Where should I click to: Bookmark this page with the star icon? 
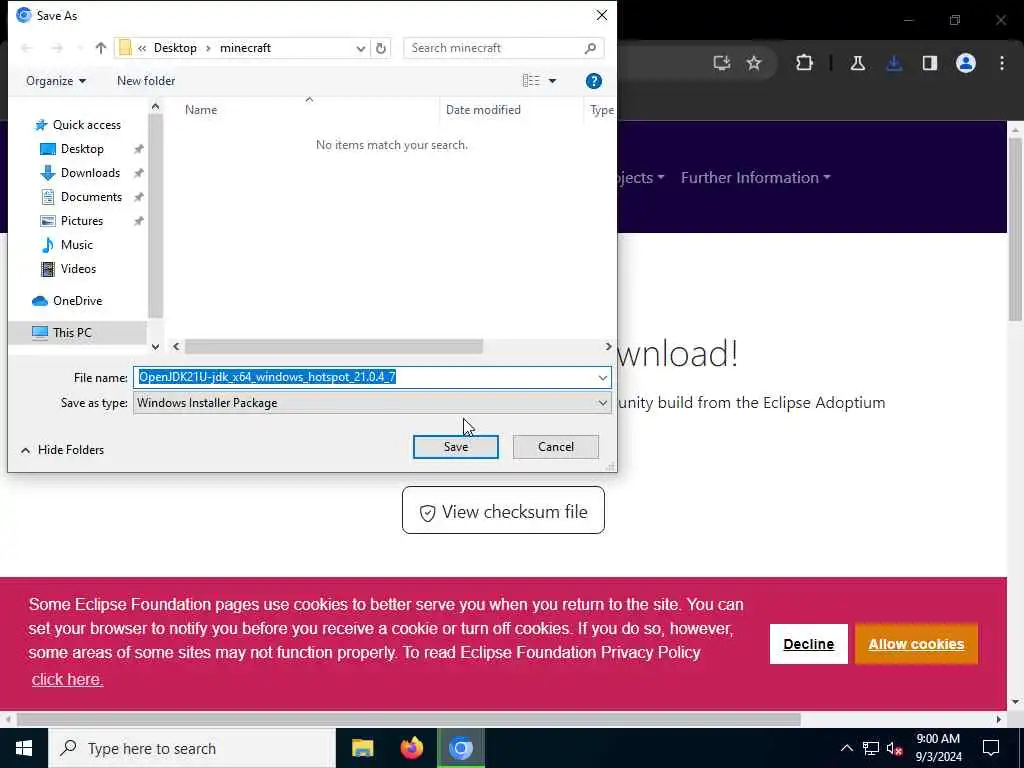[x=754, y=63]
